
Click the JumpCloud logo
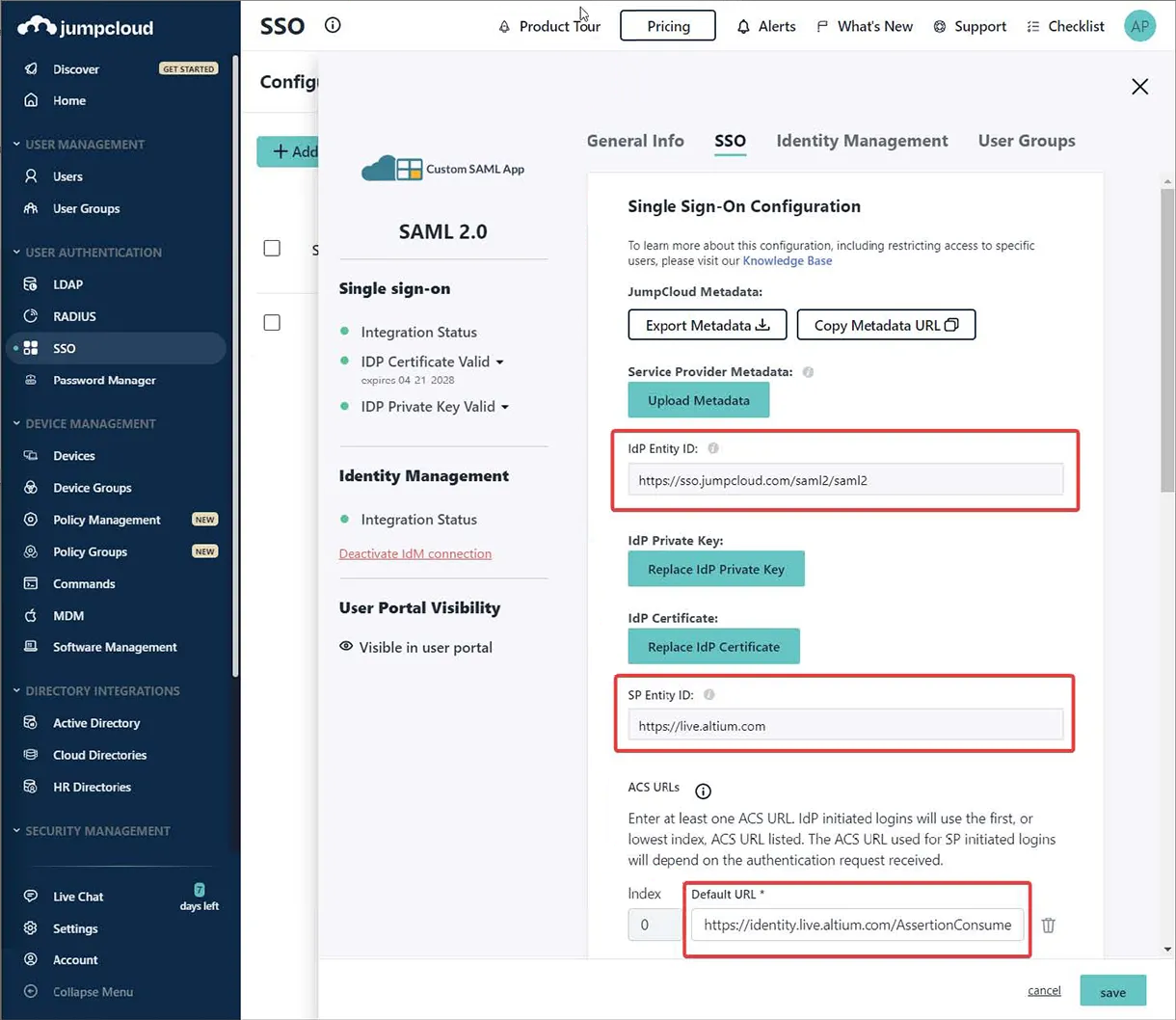(86, 26)
